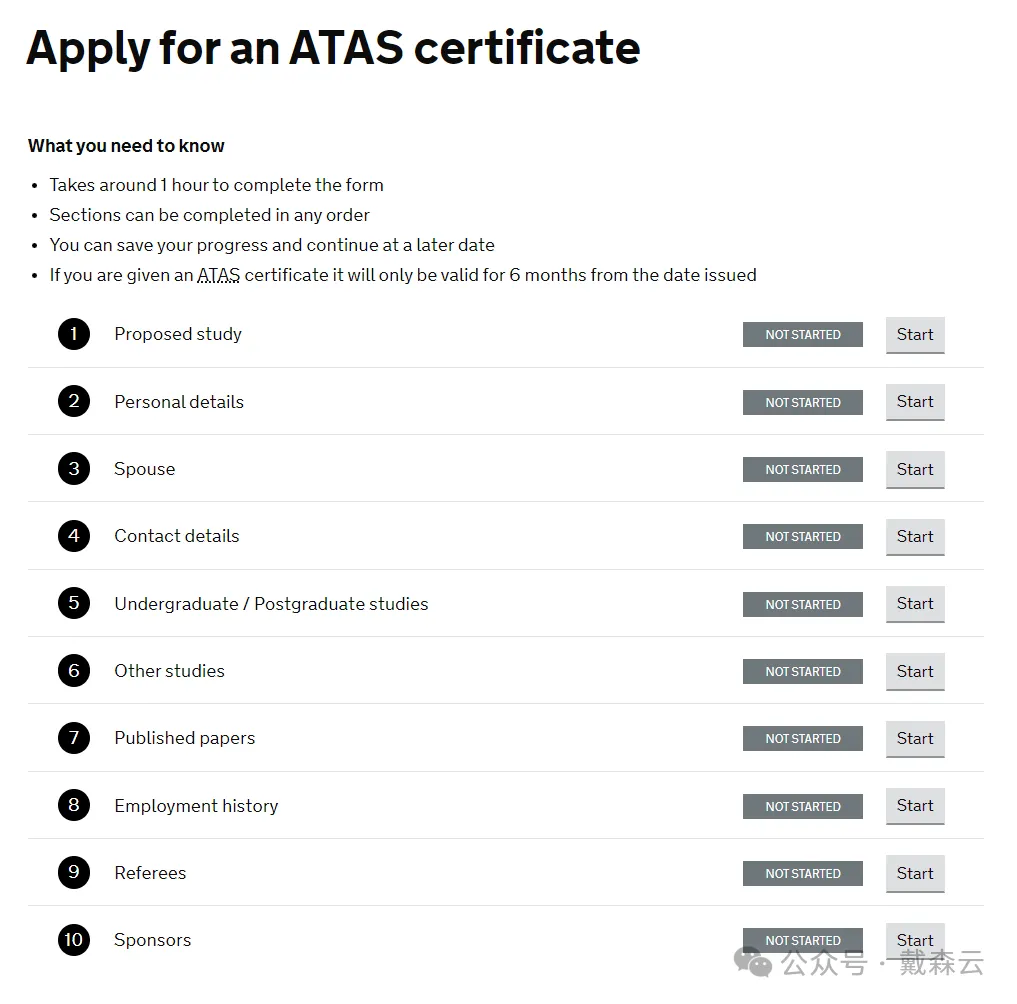
Task: Click the number 1 circle icon
Action: 74,334
